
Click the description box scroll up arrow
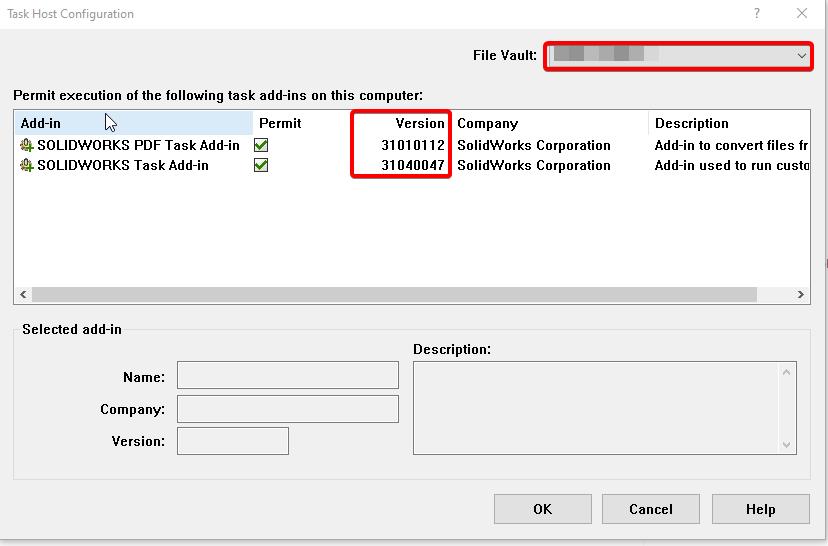click(x=786, y=372)
